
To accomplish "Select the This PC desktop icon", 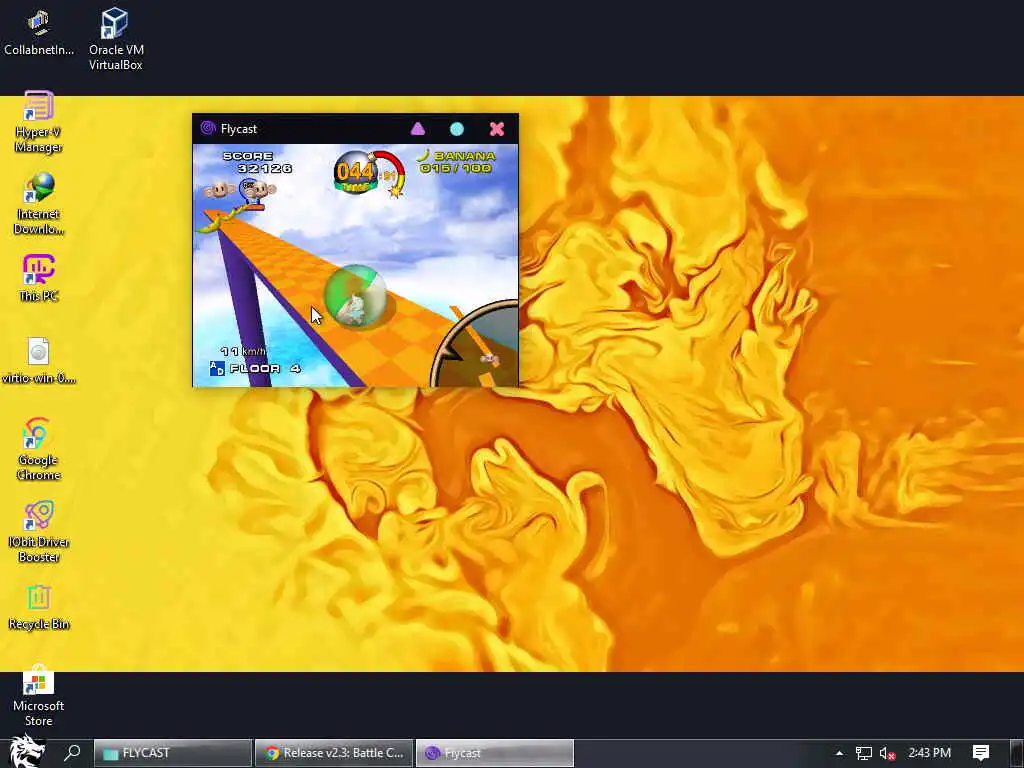I will (x=39, y=278).
